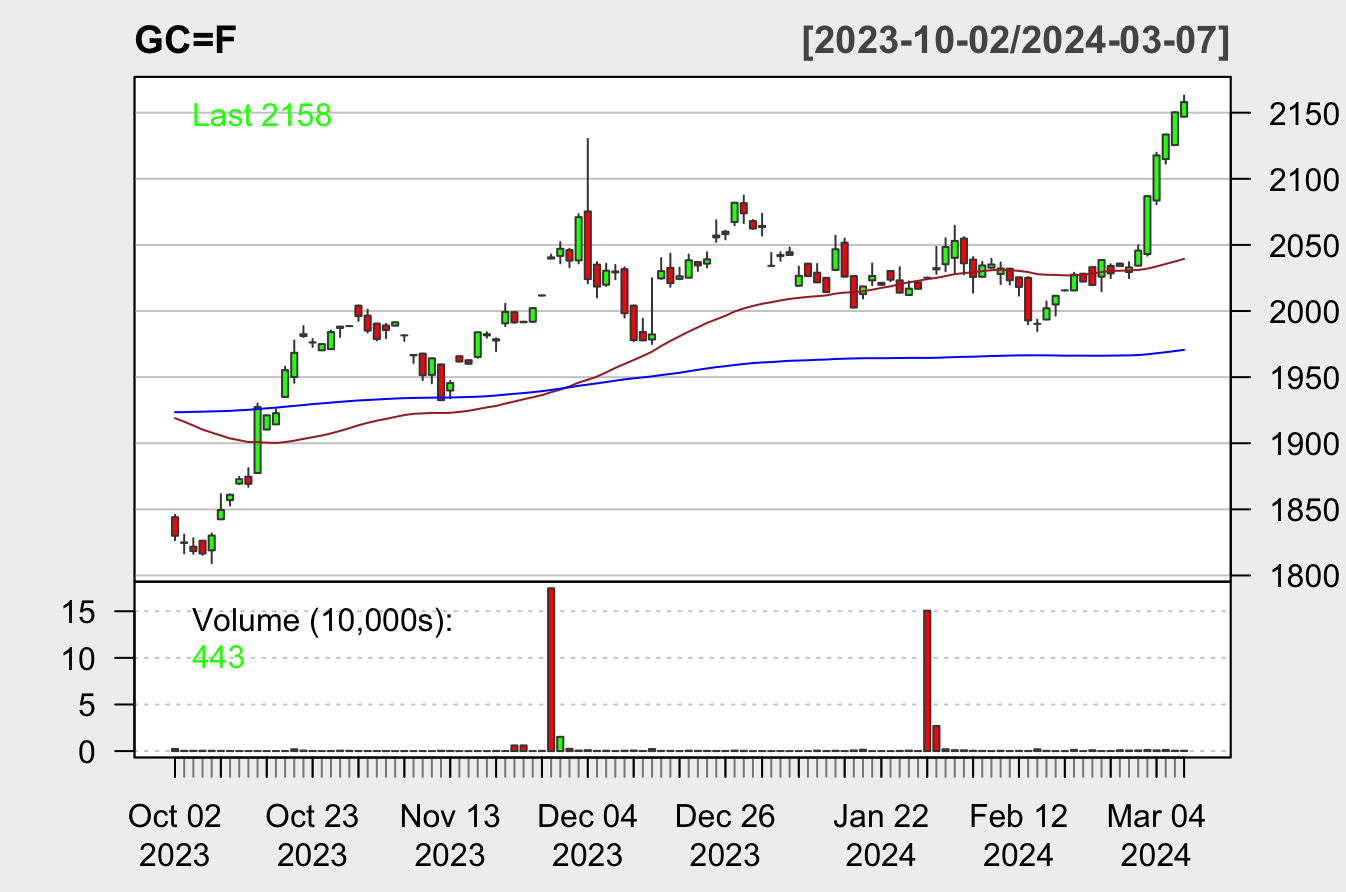This screenshot has height=892, width=1346.
Task: Click the Volume (10,000s) label
Action: tap(322, 621)
